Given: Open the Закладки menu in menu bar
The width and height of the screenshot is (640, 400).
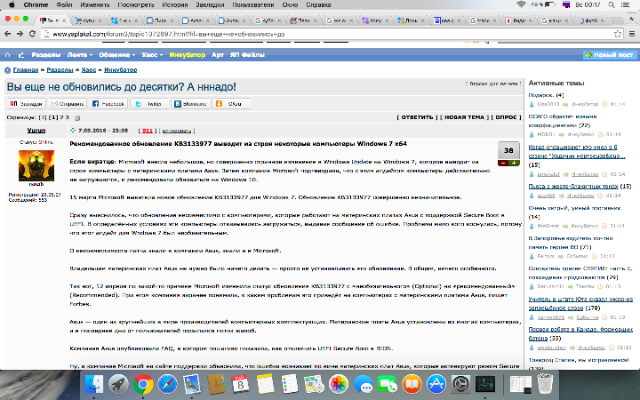Looking at the screenshot, I should click(x=210, y=5).
